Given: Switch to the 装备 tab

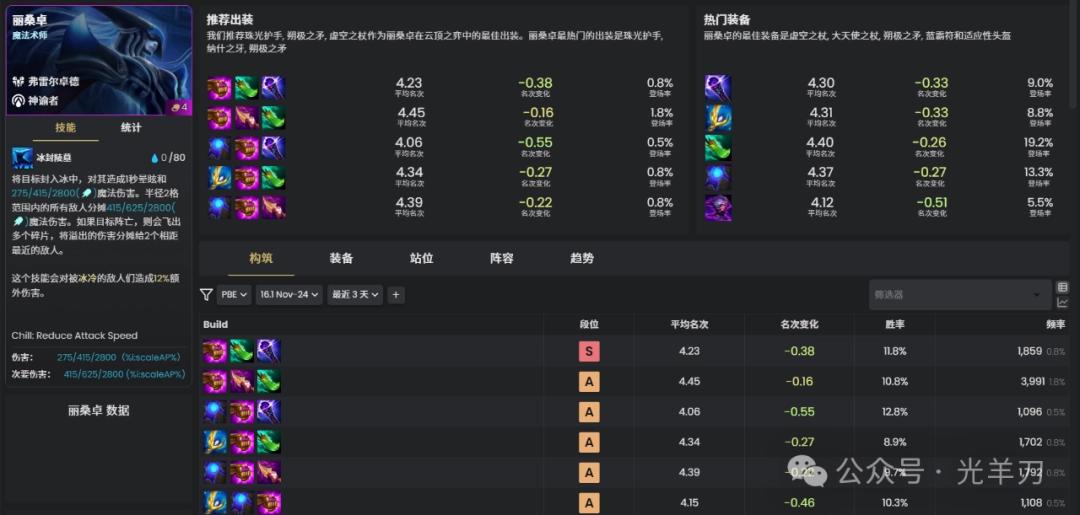Looking at the screenshot, I should (342, 259).
